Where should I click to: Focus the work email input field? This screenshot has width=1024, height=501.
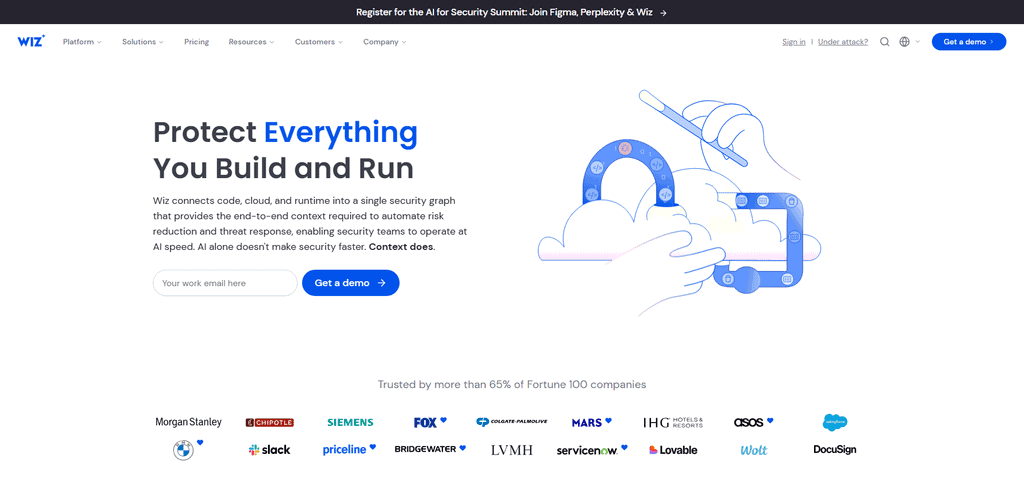click(225, 283)
